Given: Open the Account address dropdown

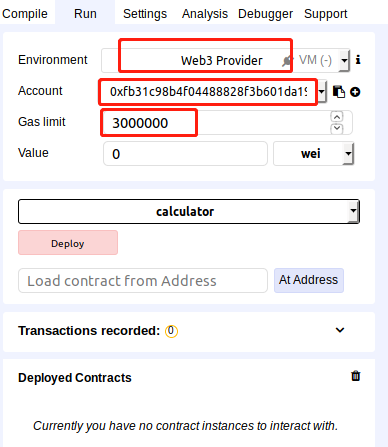Looking at the screenshot, I should pos(322,91).
